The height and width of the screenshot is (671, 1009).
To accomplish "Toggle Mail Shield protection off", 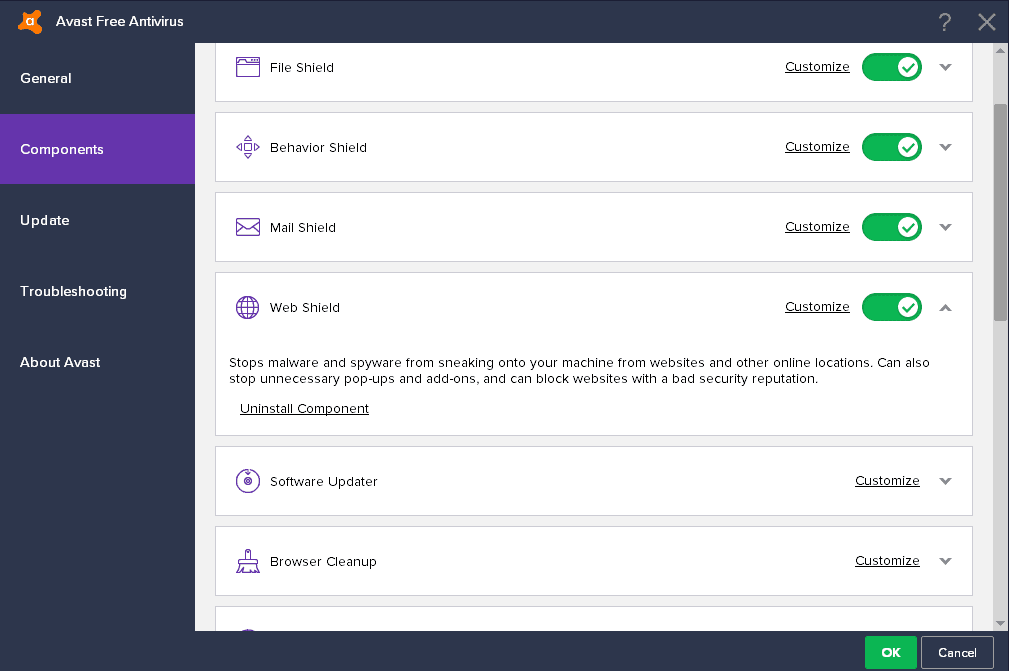I will pos(891,227).
